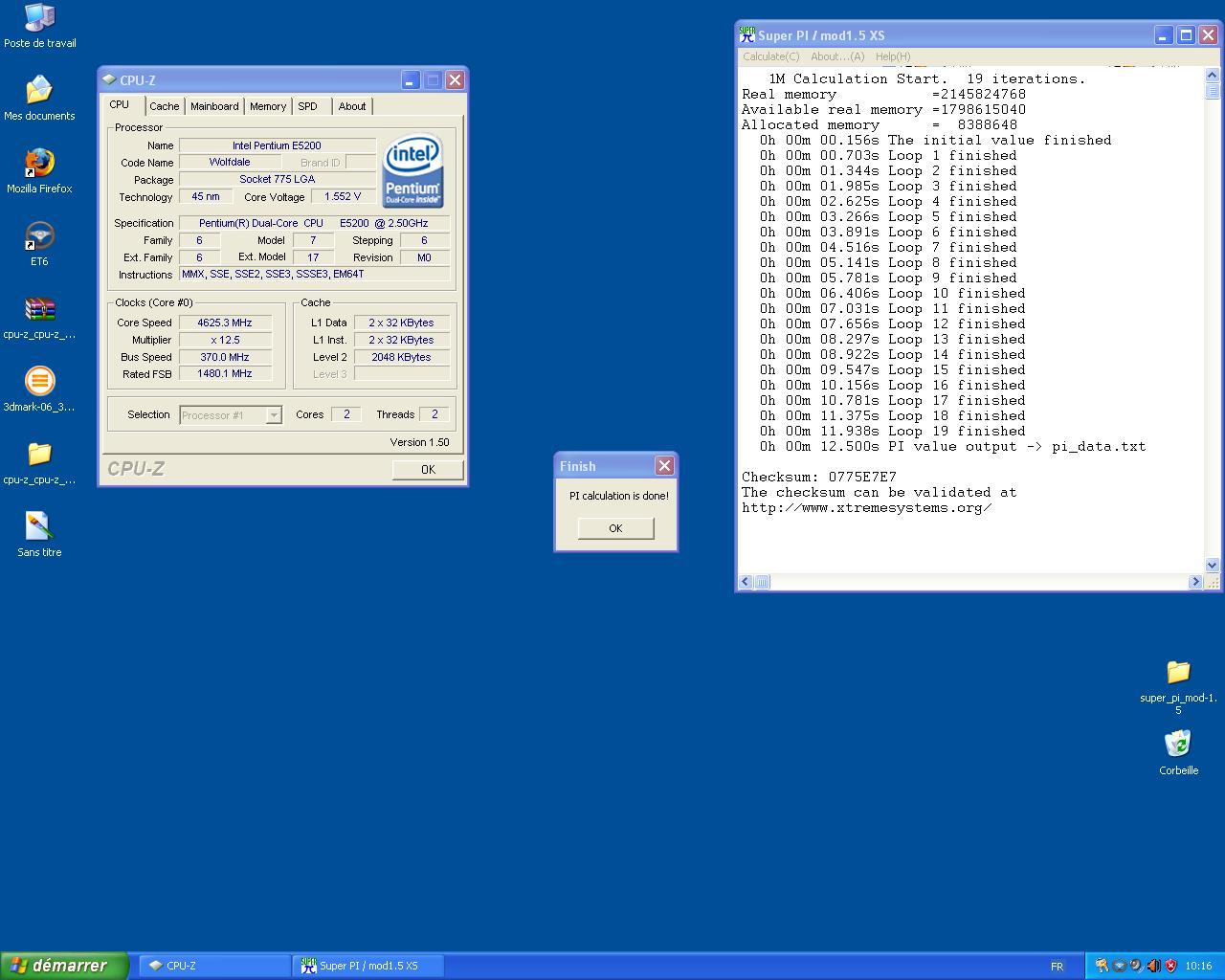Select the Sans titre image file

point(39,535)
